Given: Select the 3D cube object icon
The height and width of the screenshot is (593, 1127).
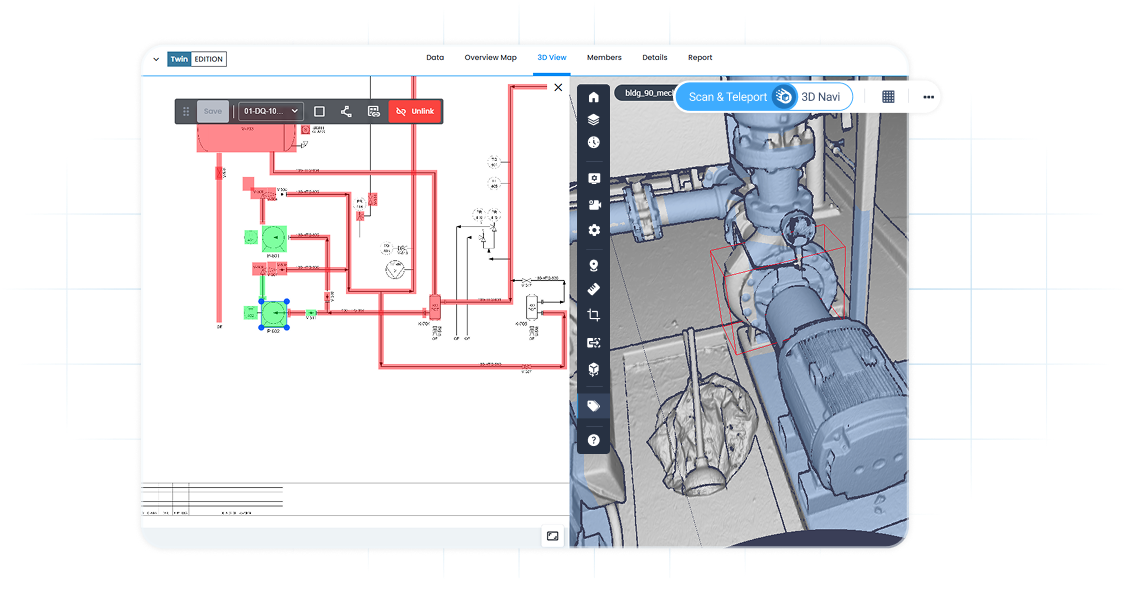Looking at the screenshot, I should tap(594, 369).
